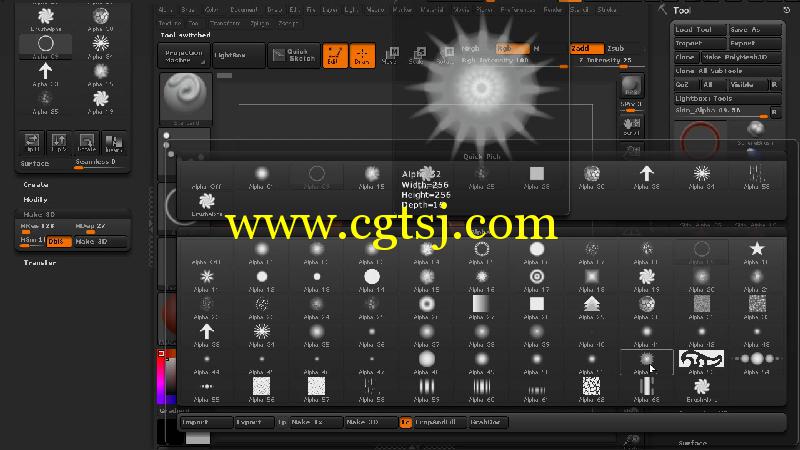
Task: Click Clone All SubTools button
Action: pos(727,71)
